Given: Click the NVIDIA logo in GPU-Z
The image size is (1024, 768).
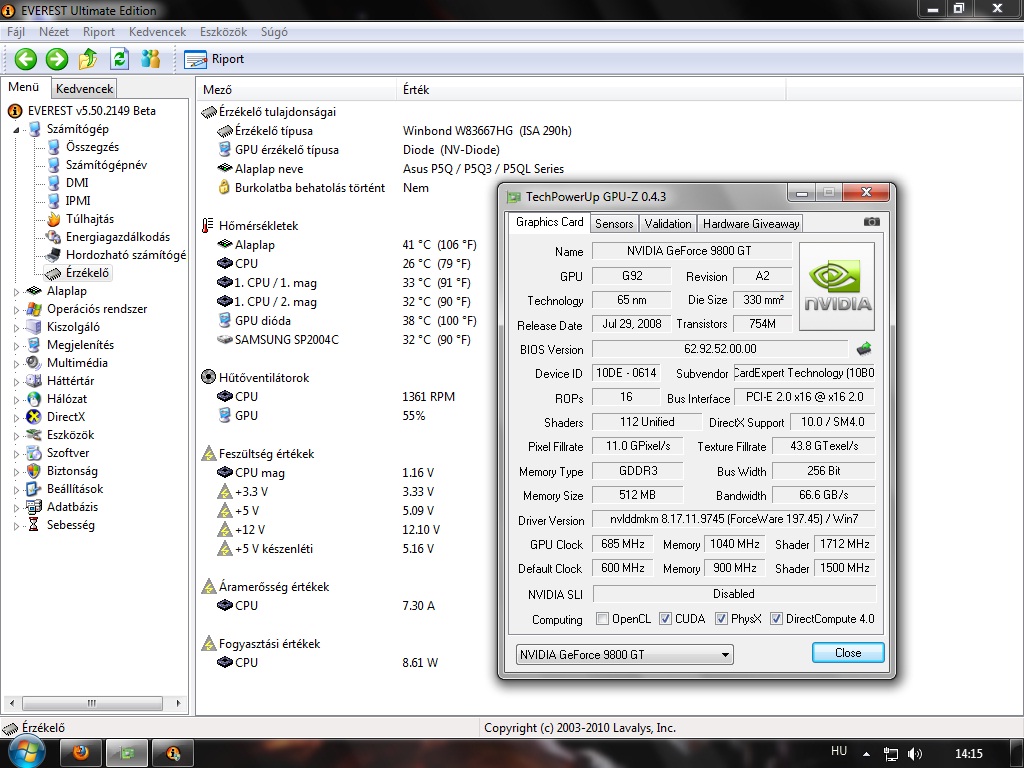Looking at the screenshot, I should 837,287.
